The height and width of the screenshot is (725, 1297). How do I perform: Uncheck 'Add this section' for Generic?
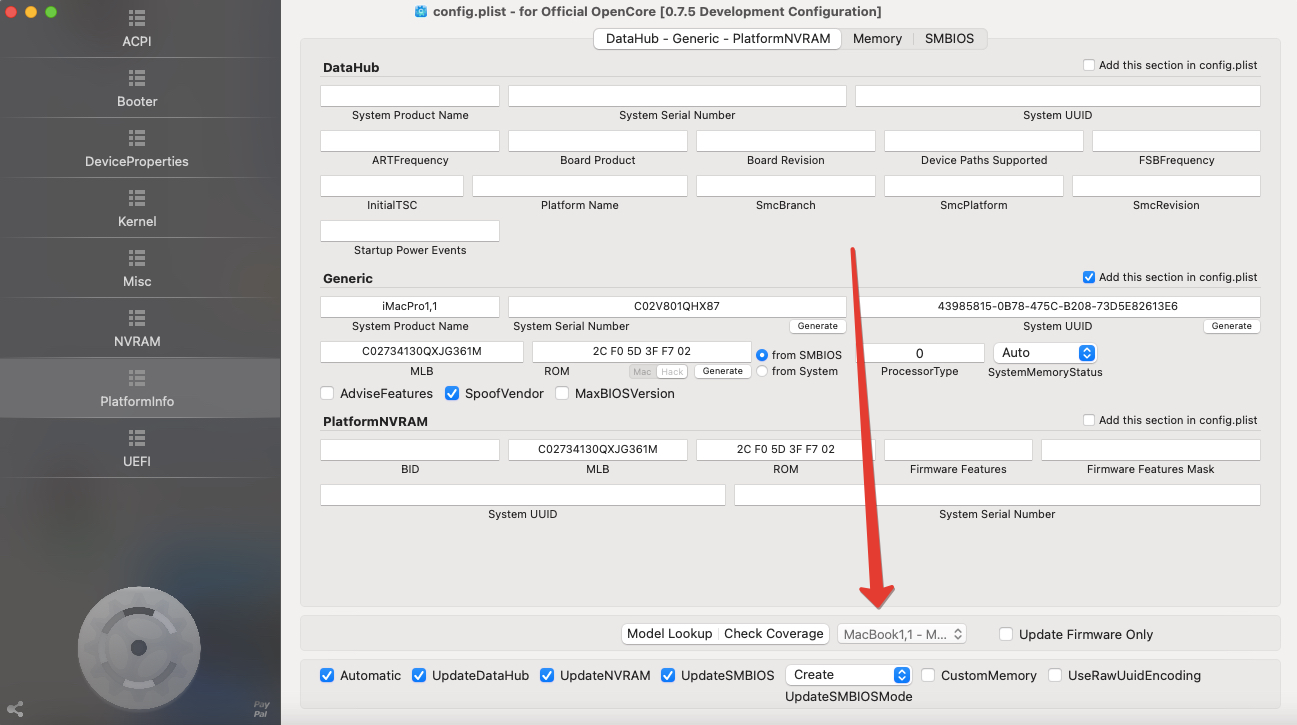[x=1089, y=277]
